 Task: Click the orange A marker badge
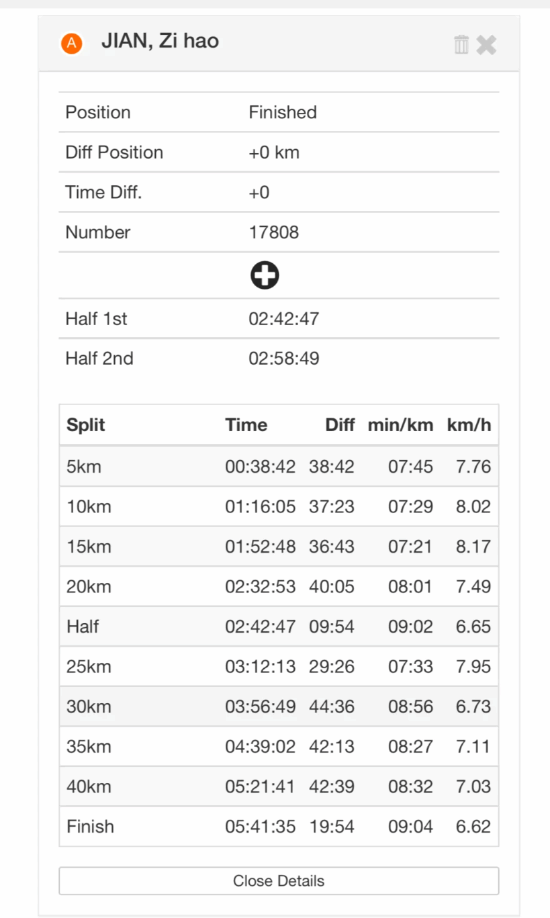point(71,43)
